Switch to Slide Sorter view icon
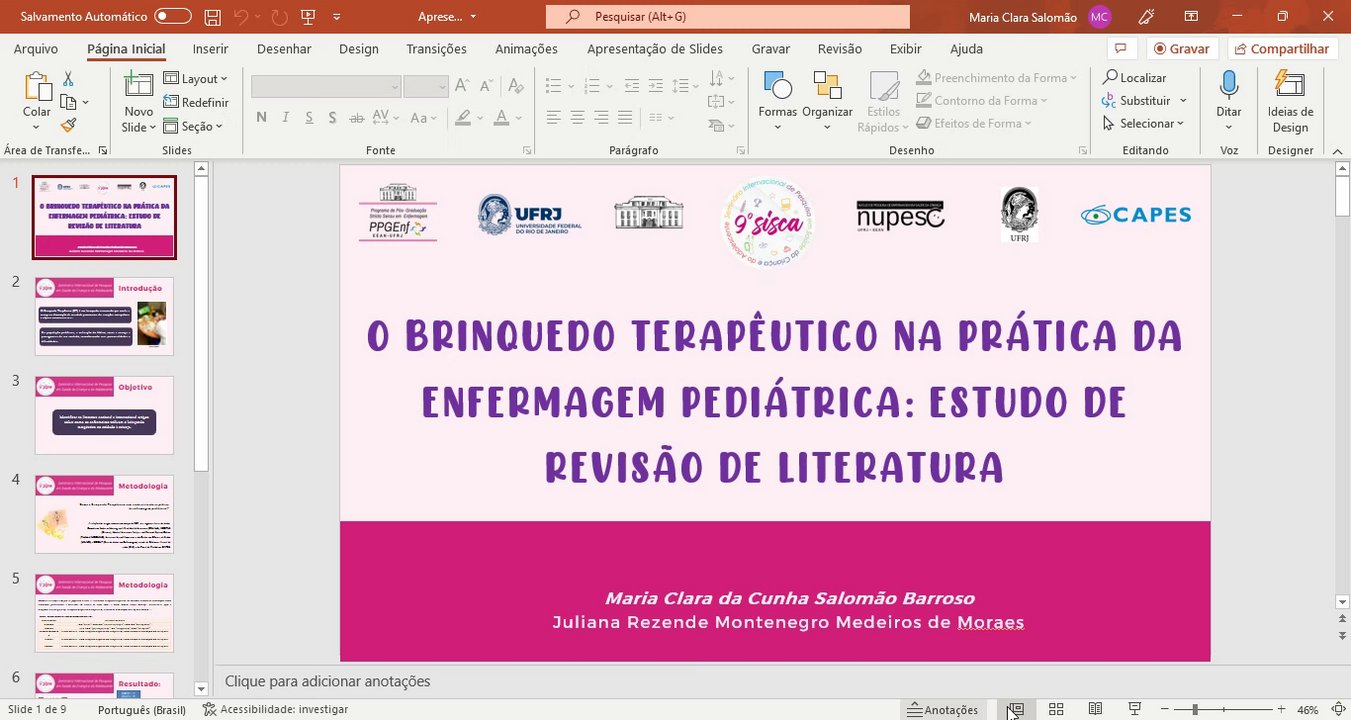 click(1055, 709)
